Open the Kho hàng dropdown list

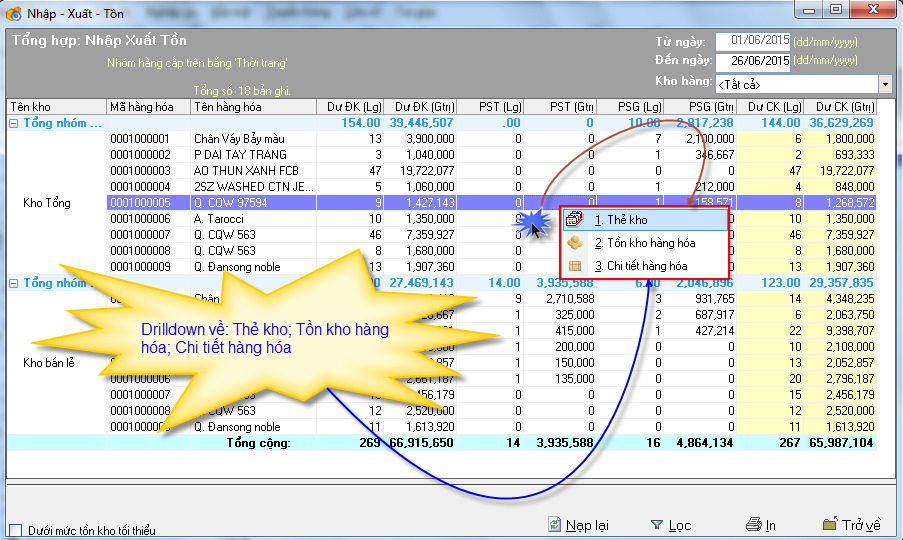pos(884,84)
